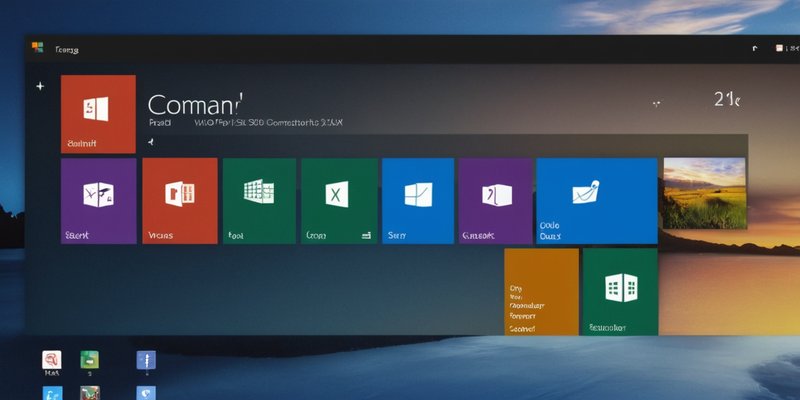Click the small white square icon top right

[x=779, y=48]
